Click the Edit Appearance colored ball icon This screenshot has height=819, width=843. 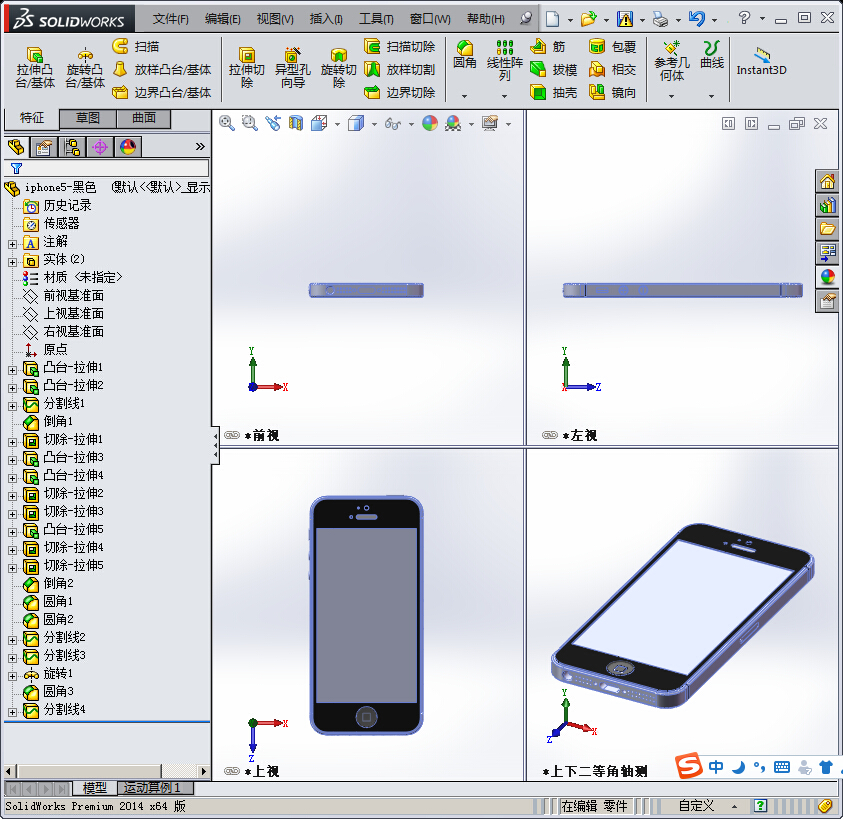pos(428,123)
